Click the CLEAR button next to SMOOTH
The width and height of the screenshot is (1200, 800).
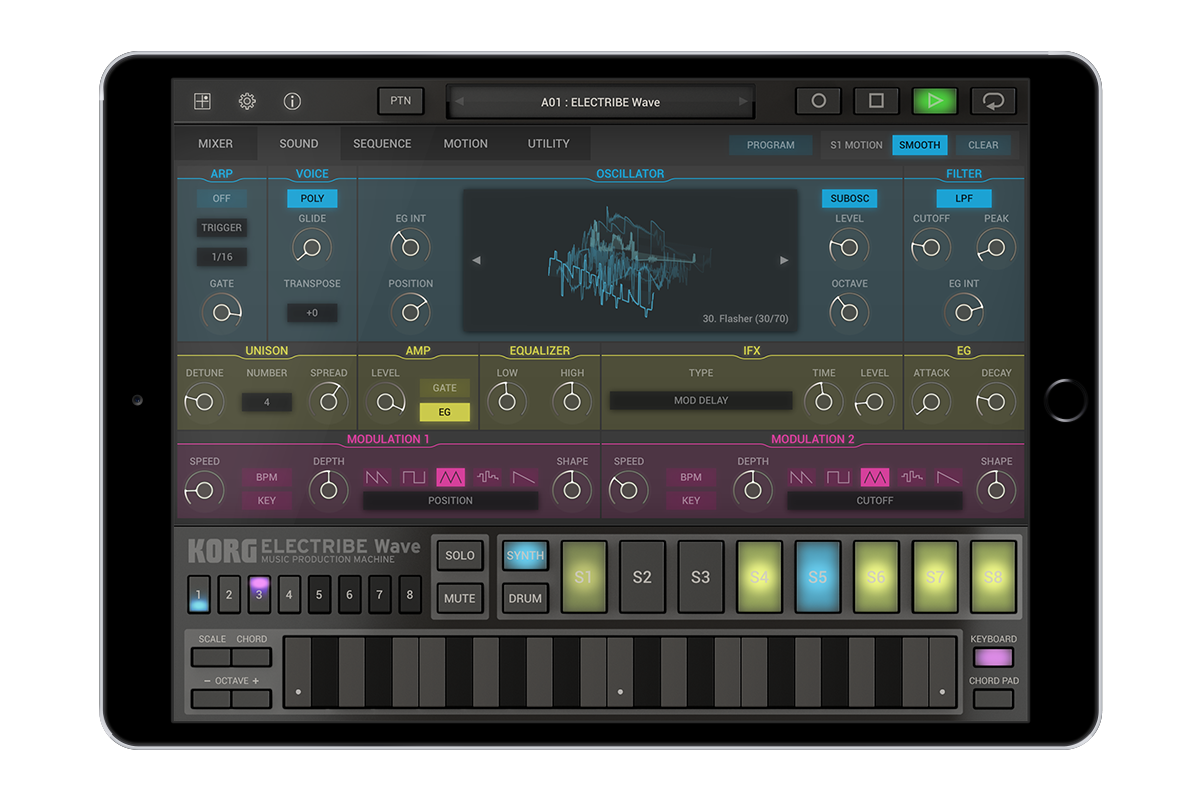click(983, 145)
